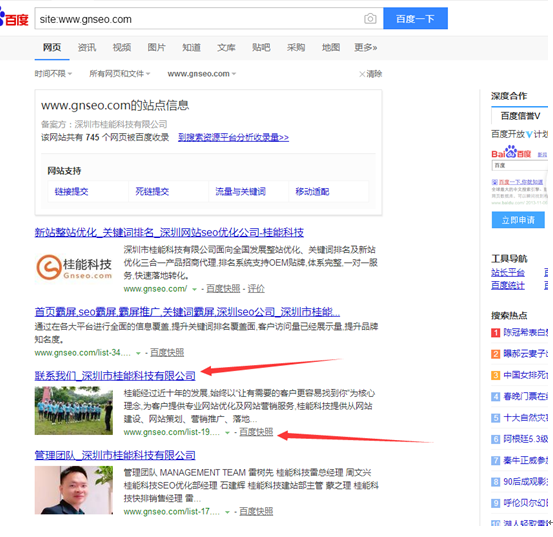Expand arrow next to www.gnseo.com/ URL
553x537 pixels.
[x=194, y=289]
